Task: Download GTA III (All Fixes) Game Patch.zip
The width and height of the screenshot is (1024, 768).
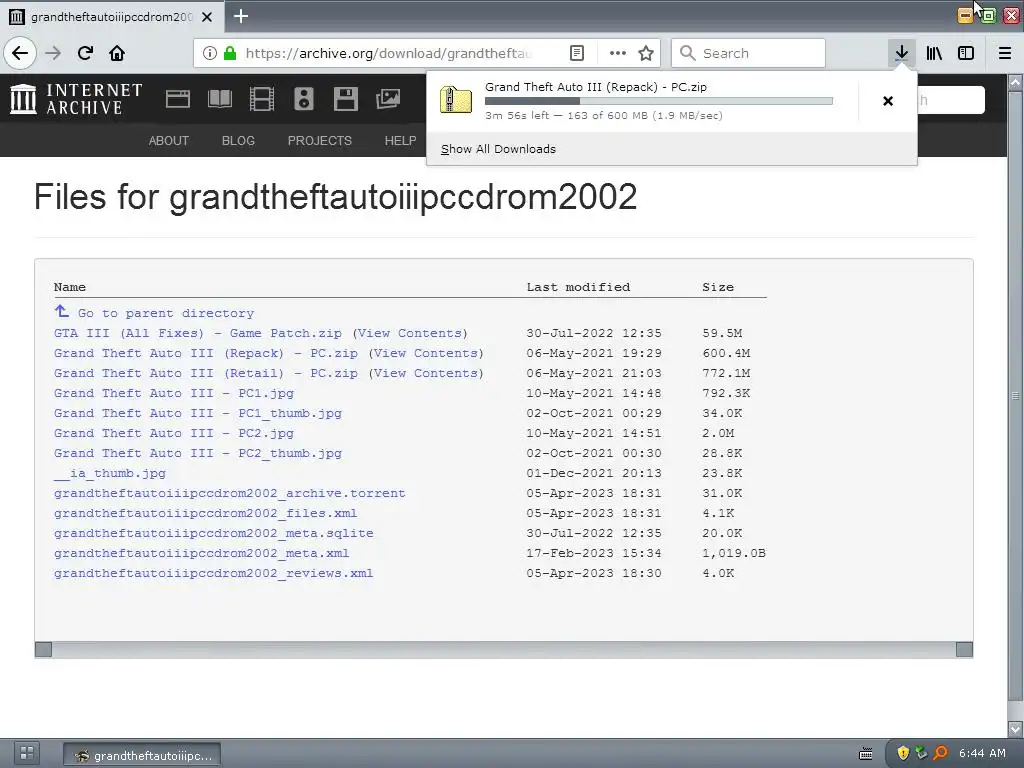Action: click(x=198, y=333)
